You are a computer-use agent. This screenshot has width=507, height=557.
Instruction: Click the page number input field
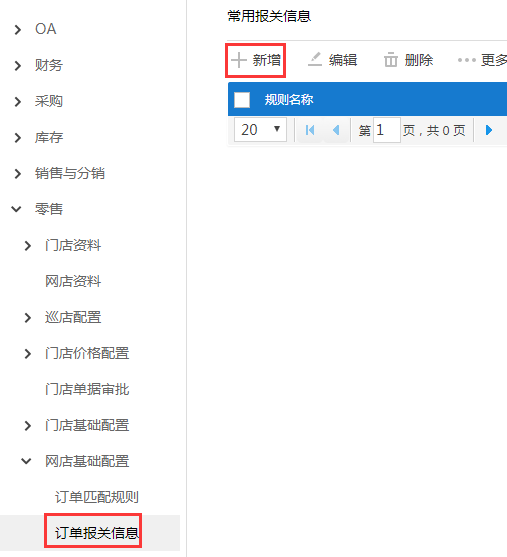coord(387,130)
